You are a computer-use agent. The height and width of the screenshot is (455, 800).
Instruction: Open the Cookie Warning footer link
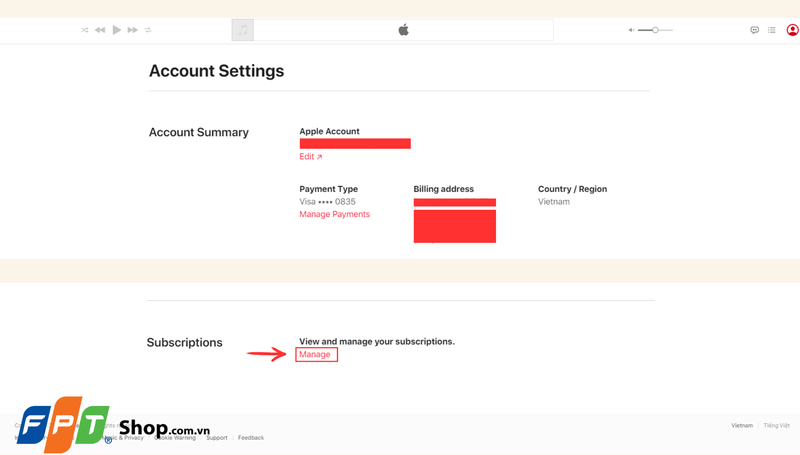tap(176, 438)
